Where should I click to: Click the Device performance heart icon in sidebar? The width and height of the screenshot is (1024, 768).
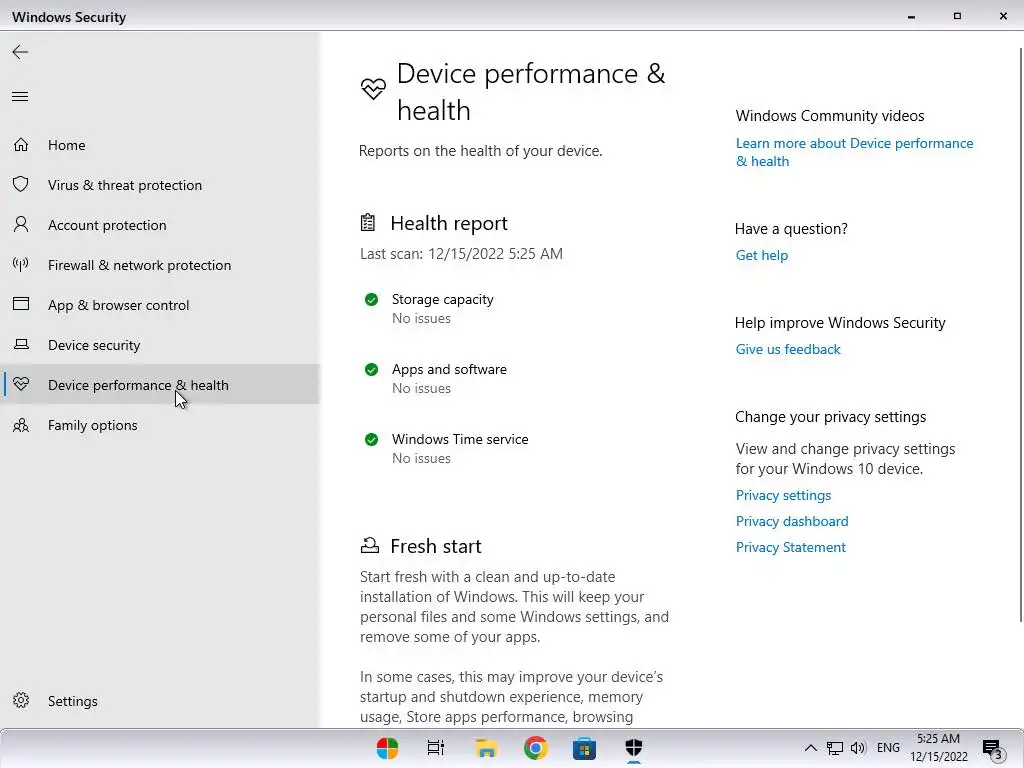21,384
